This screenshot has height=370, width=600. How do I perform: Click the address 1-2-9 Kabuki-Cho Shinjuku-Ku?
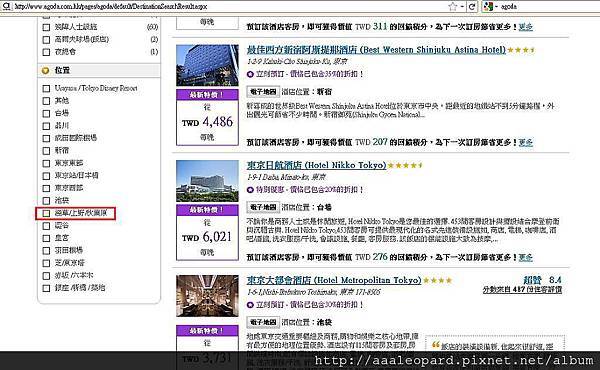[x=297, y=62]
